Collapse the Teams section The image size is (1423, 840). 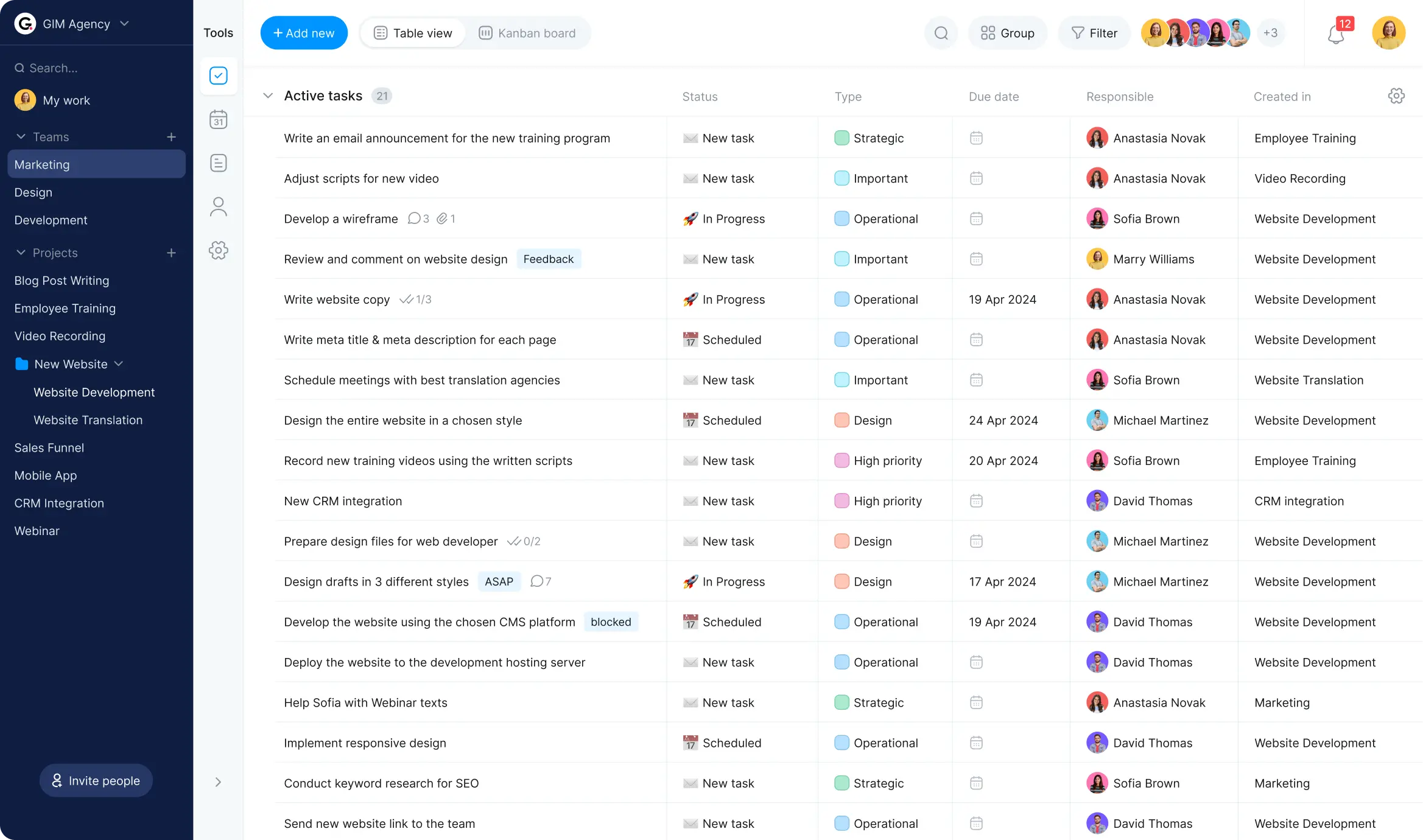click(21, 137)
